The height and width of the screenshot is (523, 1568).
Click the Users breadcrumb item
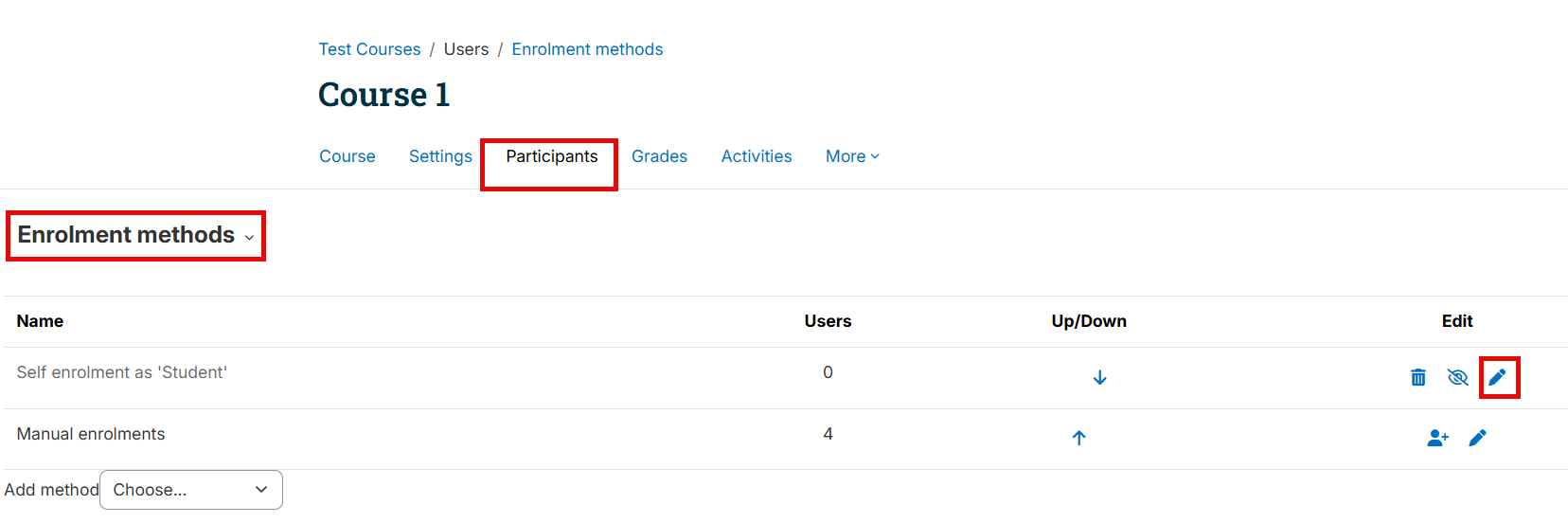click(x=466, y=49)
